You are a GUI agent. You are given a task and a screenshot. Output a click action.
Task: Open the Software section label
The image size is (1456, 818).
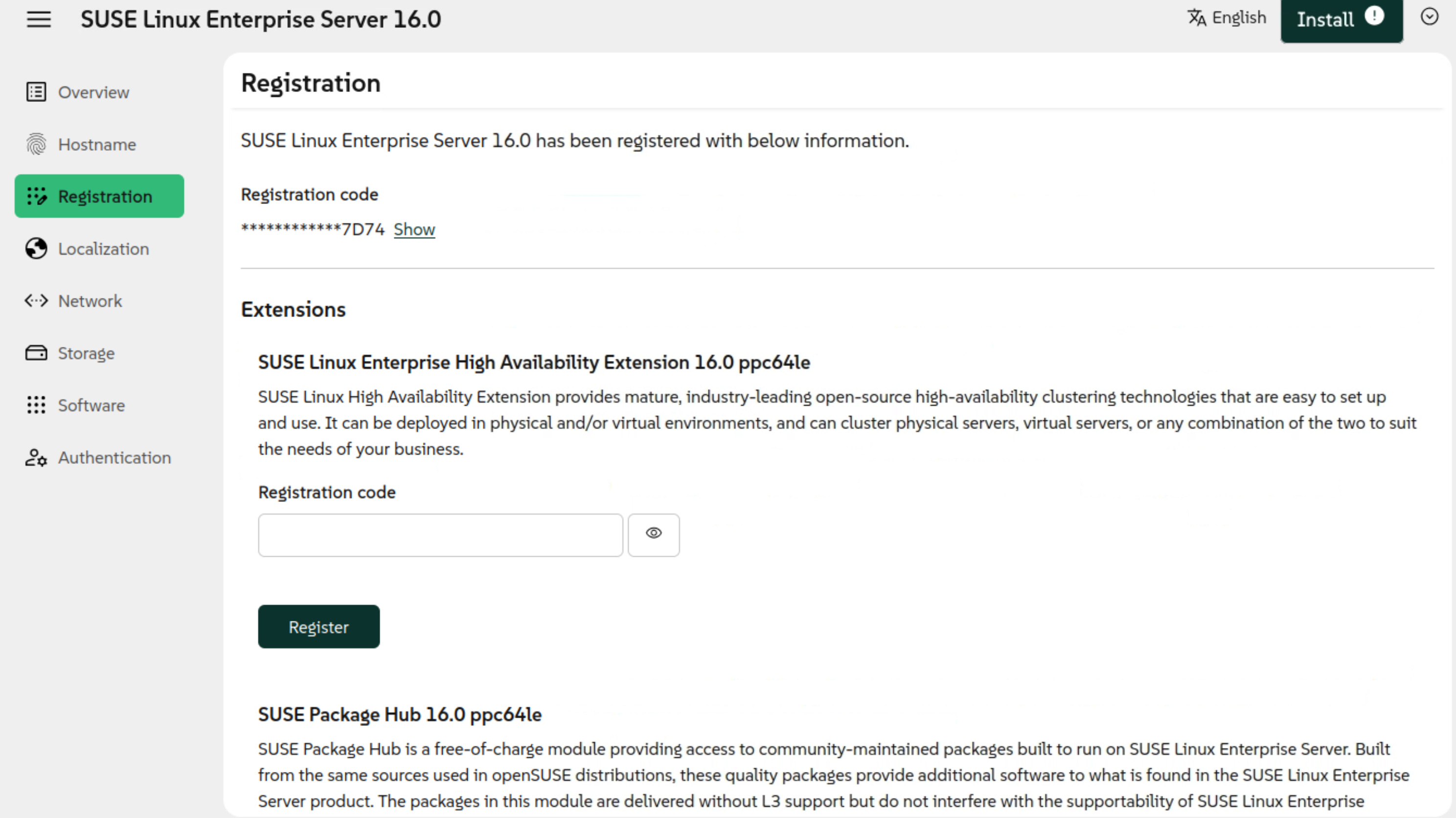[x=91, y=405]
